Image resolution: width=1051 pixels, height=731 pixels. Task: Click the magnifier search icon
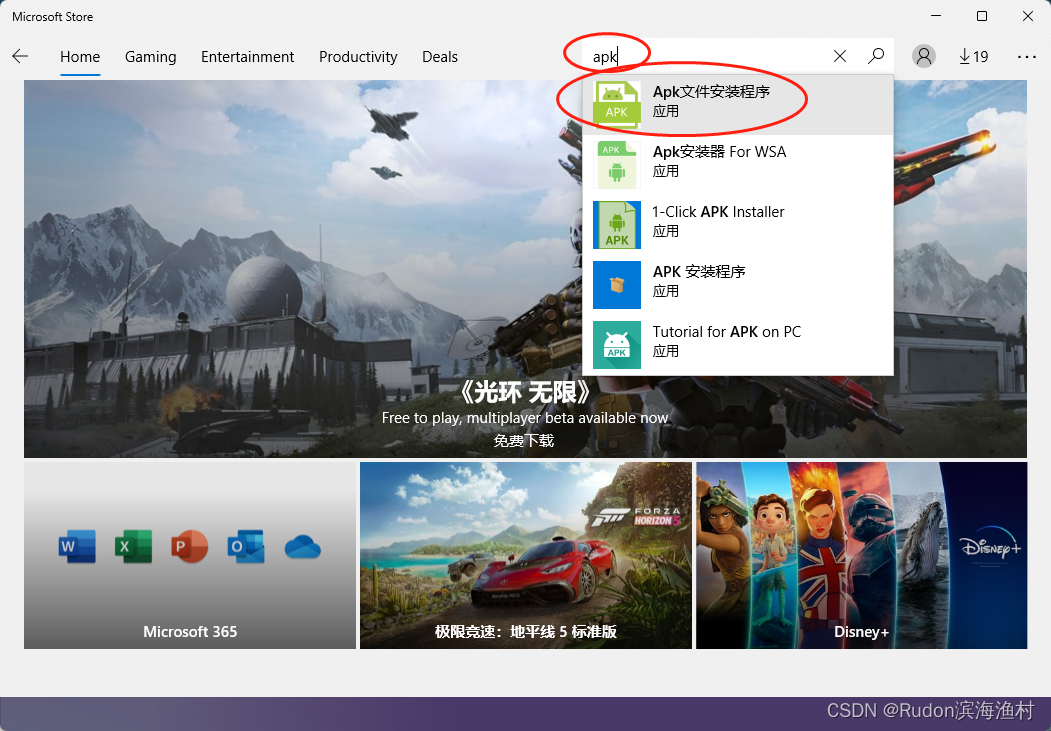(x=875, y=56)
